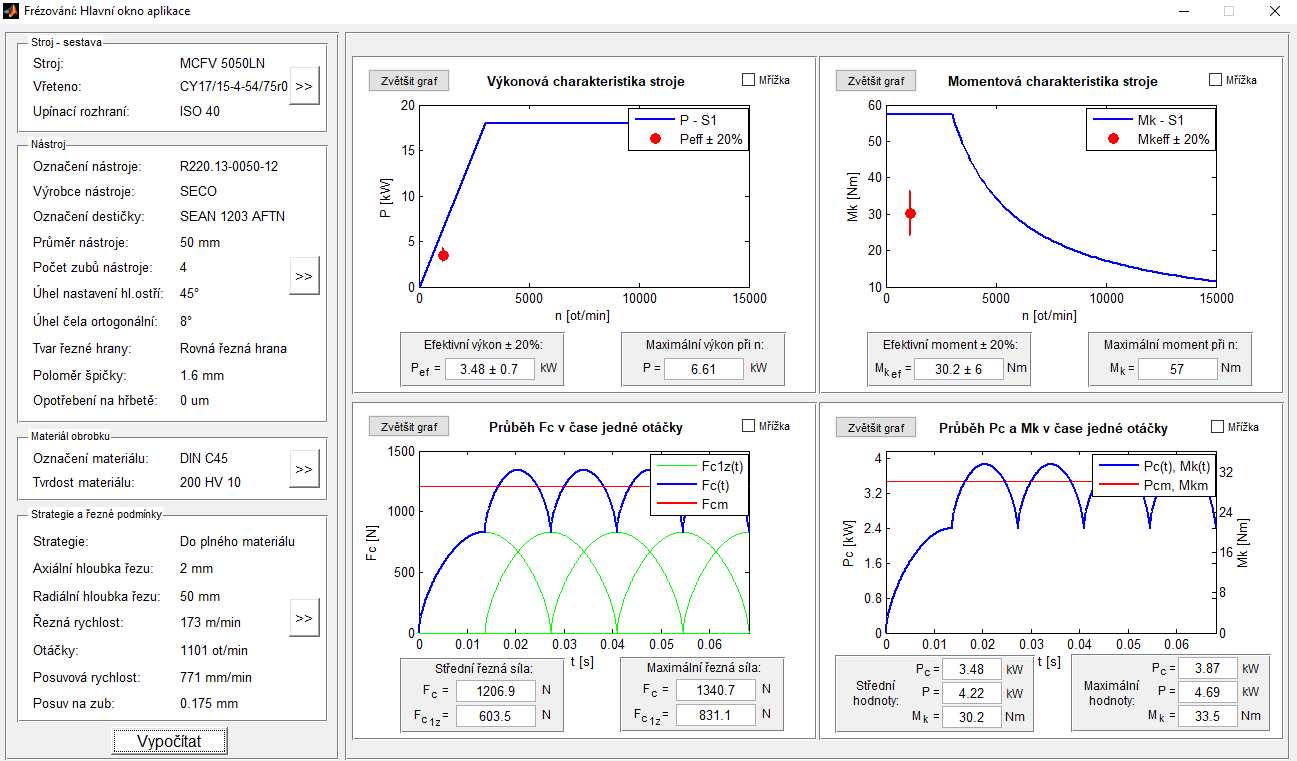Click Zvětšit graf for Momentová charakteristika stroje
The height and width of the screenshot is (761, 1297).
tap(876, 81)
